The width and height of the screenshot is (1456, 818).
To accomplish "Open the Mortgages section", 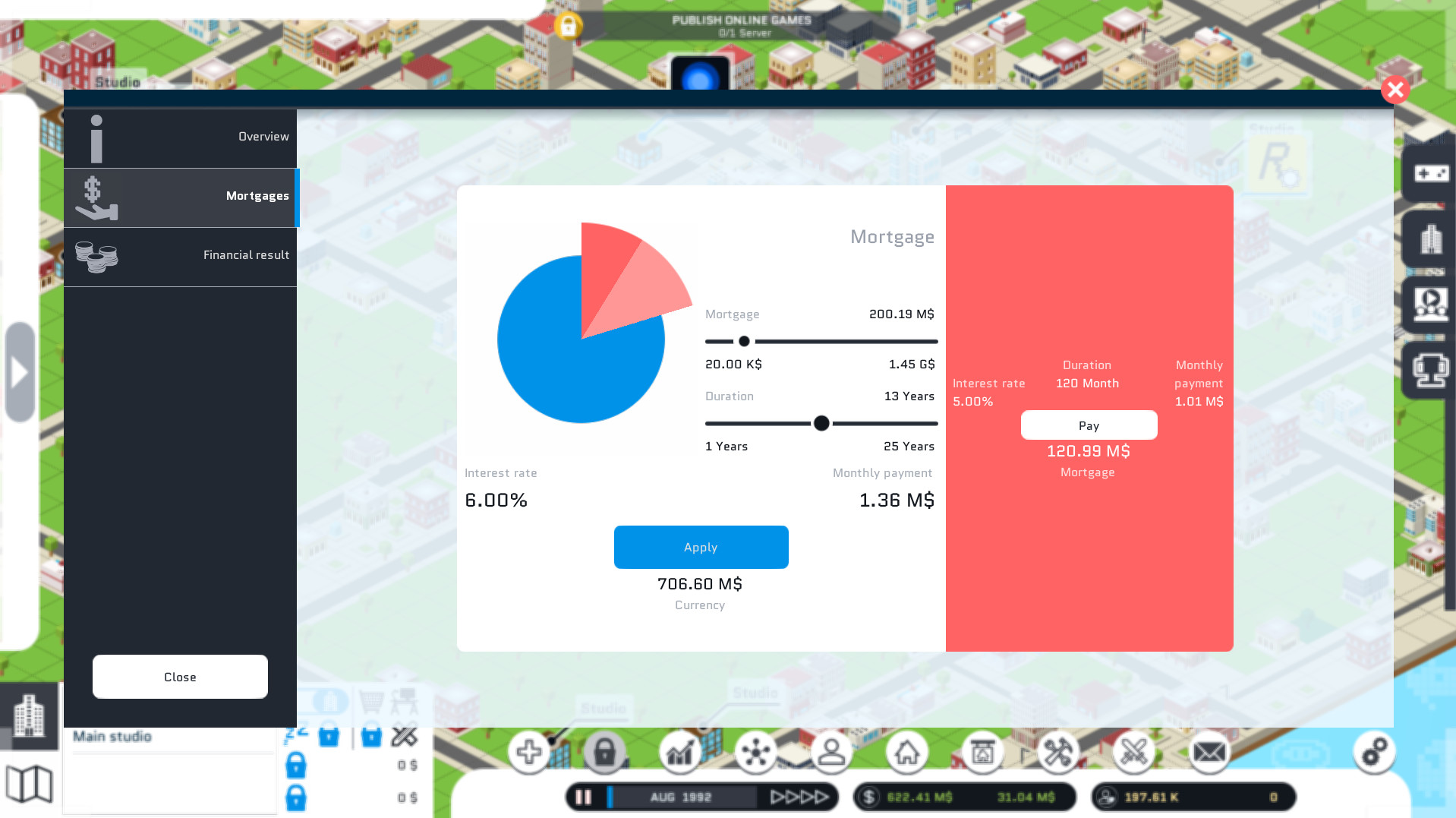I will [181, 197].
